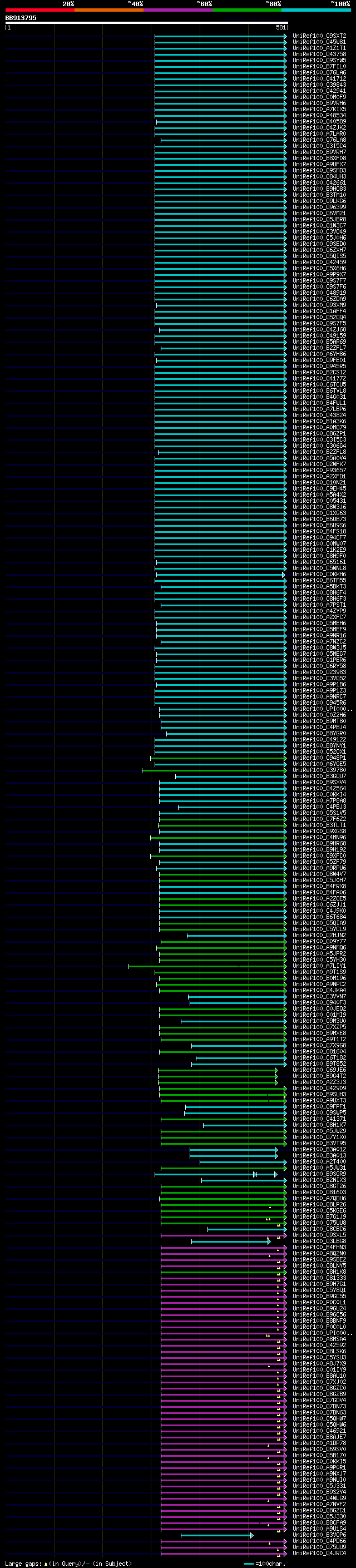Image resolution: width=356 pixels, height=1568 pixels.
Task: Select hit label UniRef100_B8XF08
Action: click(x=319, y=159)
